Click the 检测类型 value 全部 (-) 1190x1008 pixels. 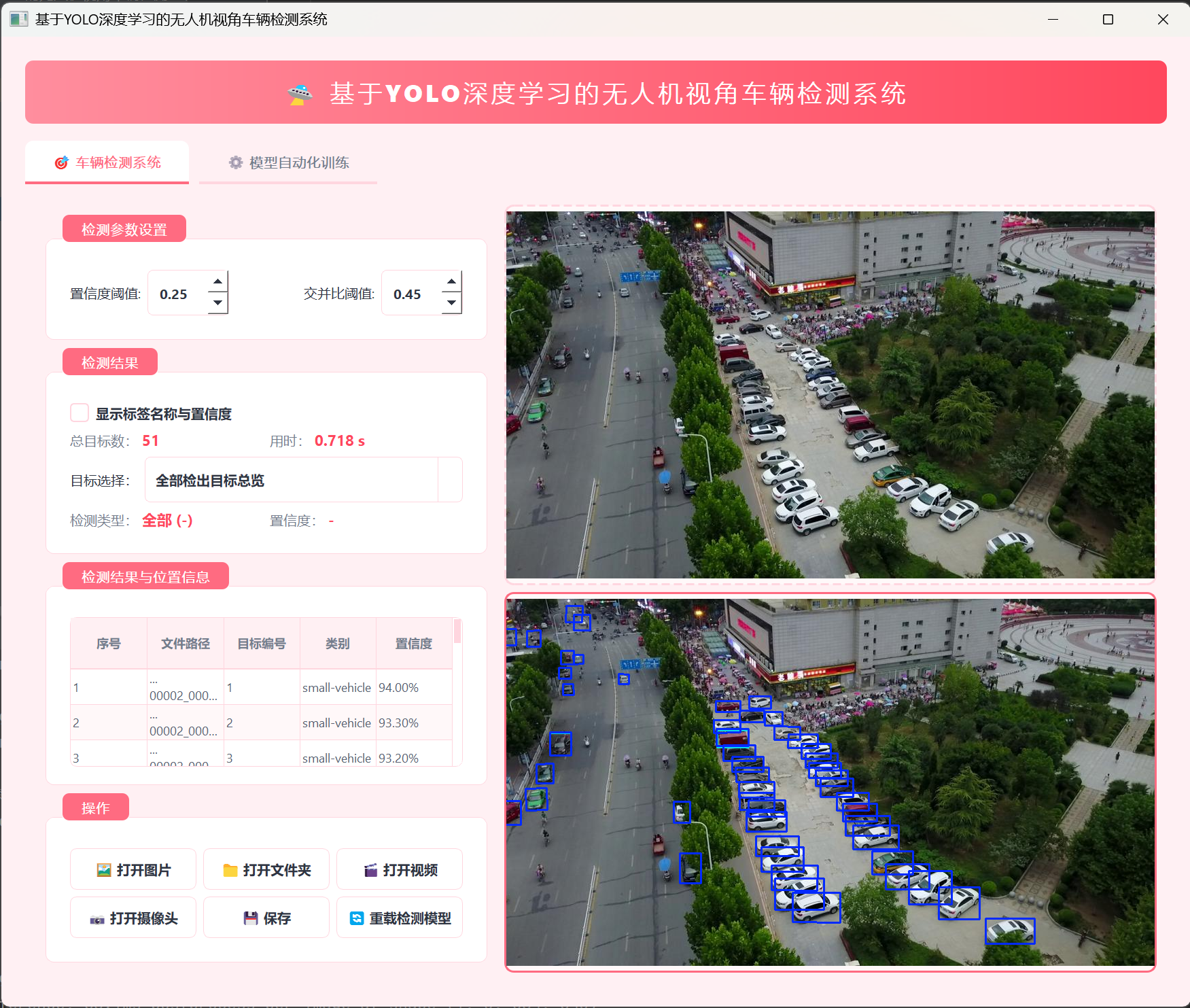click(x=167, y=521)
